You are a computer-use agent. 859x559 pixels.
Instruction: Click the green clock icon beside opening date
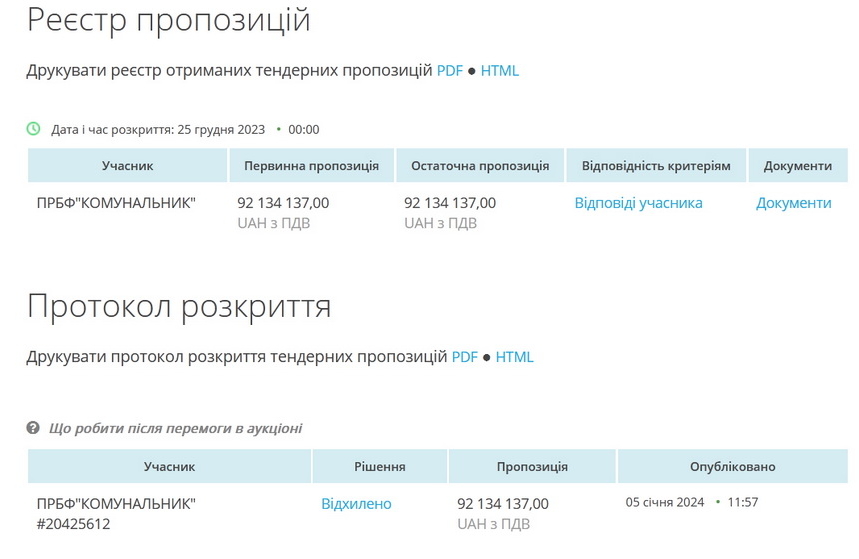34,129
